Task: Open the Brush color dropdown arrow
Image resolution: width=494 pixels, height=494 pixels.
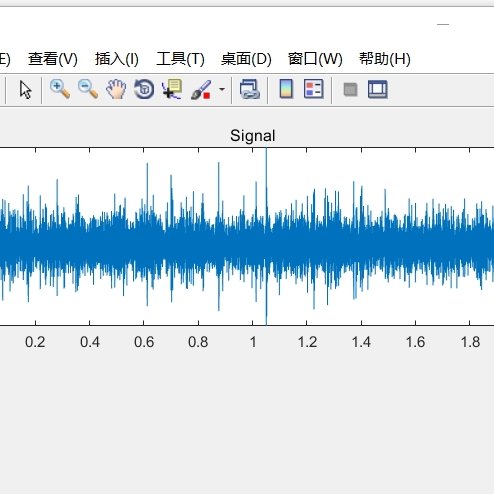Action: click(222, 89)
